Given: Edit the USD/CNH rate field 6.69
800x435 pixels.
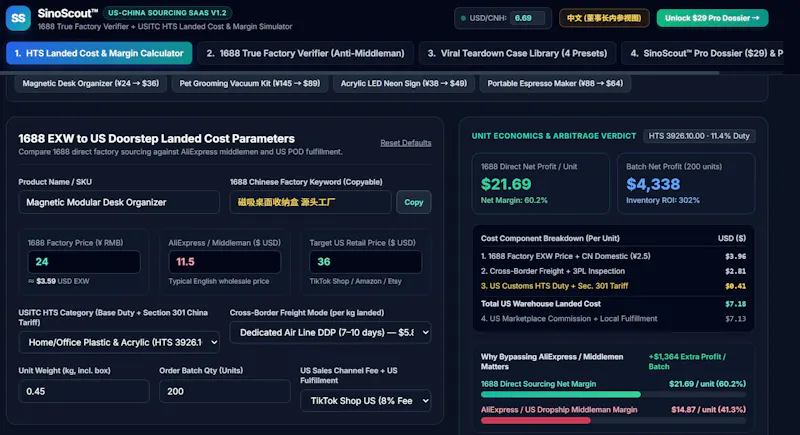Looking at the screenshot, I should [x=527, y=18].
